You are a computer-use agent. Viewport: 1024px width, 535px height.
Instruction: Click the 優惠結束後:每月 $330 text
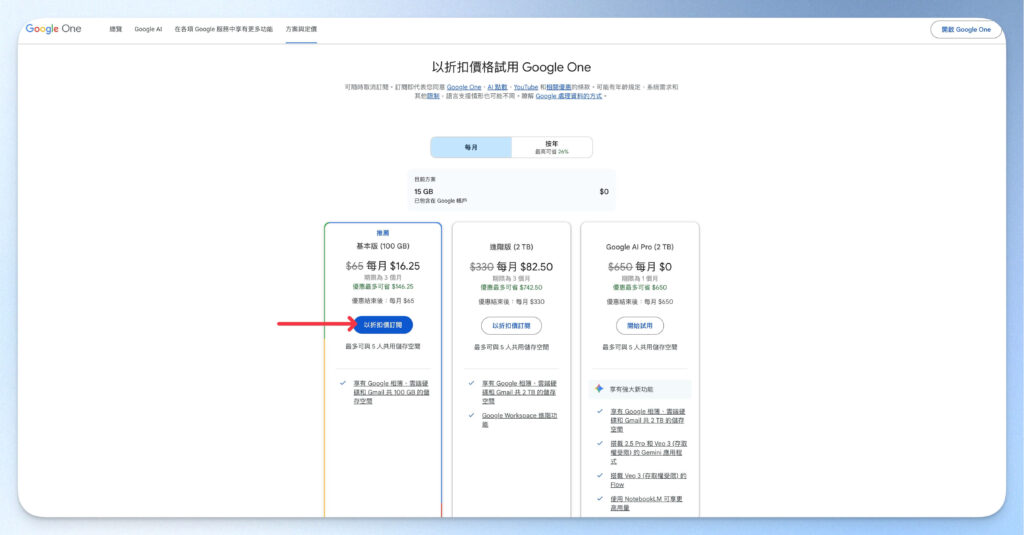(511, 302)
